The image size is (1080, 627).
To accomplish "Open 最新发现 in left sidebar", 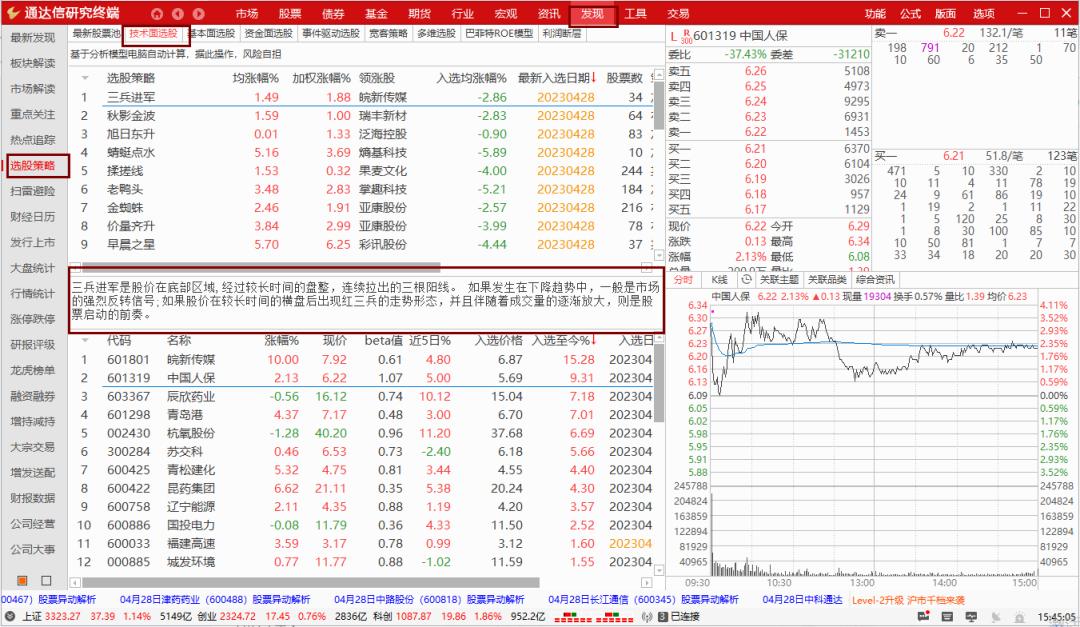I will [x=32, y=37].
